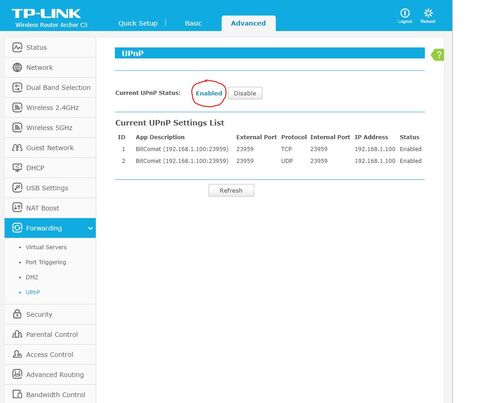Screen dimensions: 480x403
Task: Click the Current UPnP Settings List heading
Action: pos(170,123)
